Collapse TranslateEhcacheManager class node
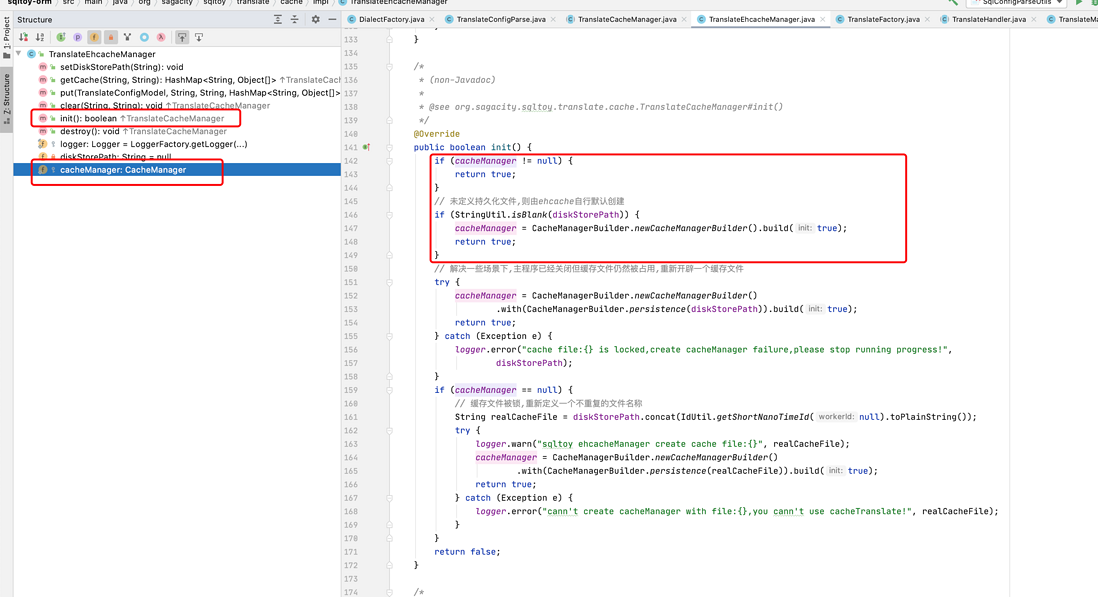The image size is (1098, 597). [19, 54]
